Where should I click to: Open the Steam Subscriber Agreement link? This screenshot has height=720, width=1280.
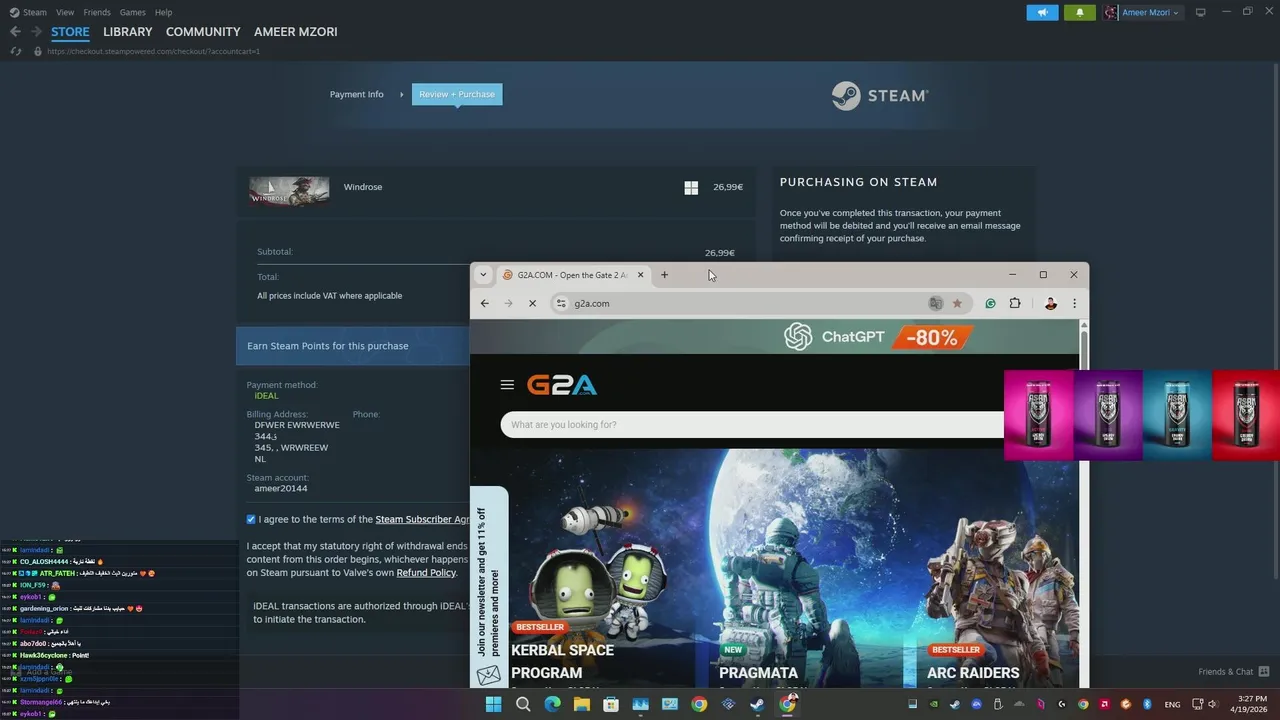tap(422, 519)
